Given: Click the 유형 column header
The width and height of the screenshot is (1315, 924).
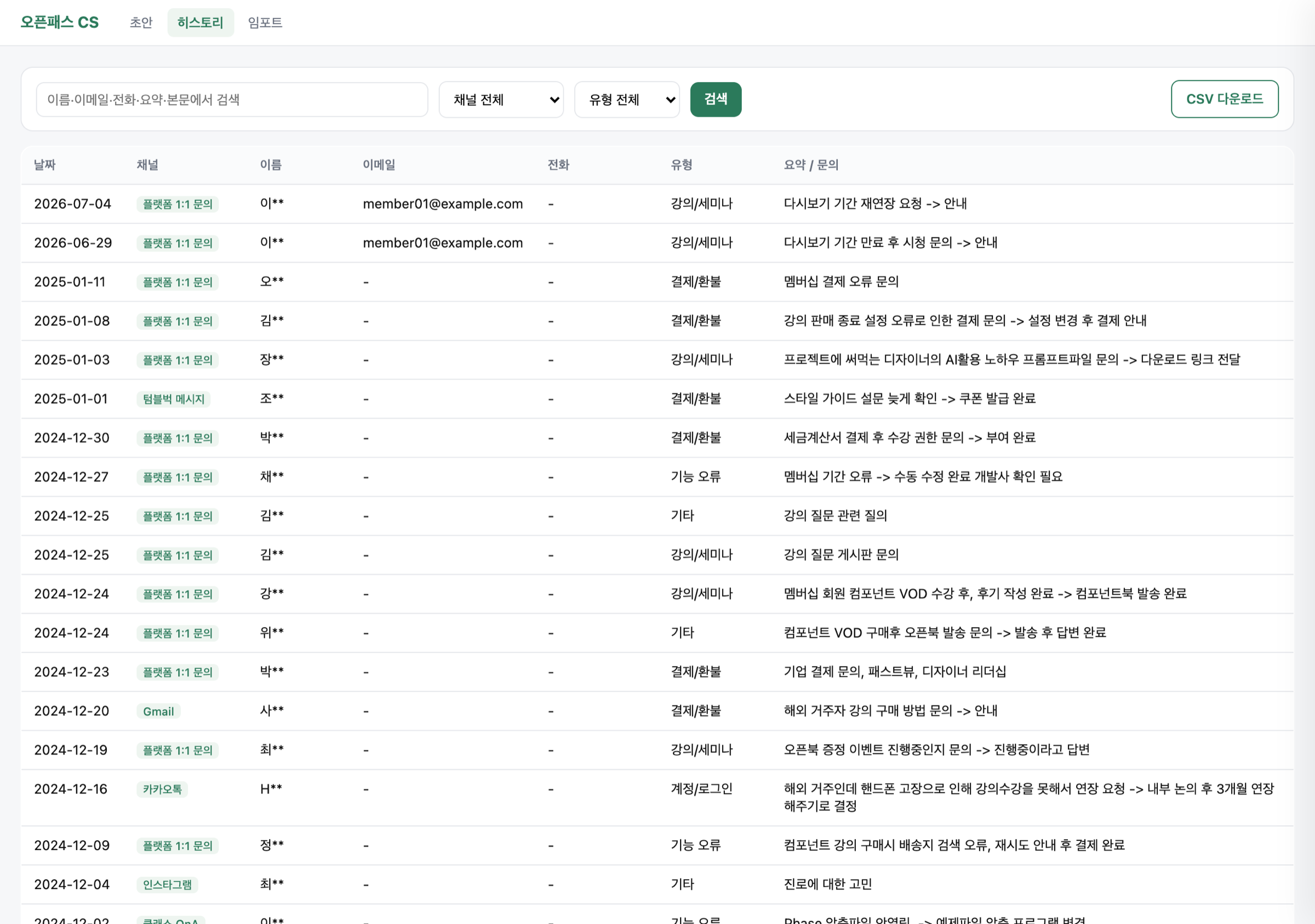Looking at the screenshot, I should point(682,165).
